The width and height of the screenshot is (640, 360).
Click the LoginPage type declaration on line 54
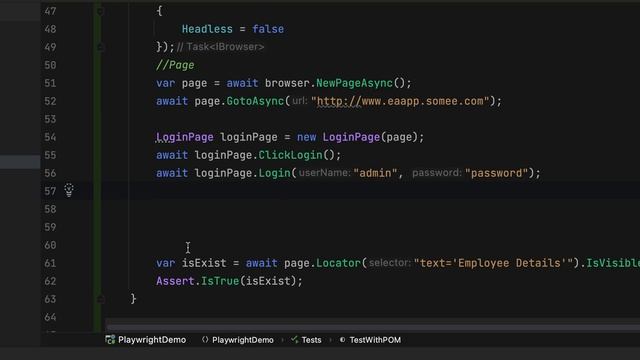pyautogui.click(x=184, y=137)
